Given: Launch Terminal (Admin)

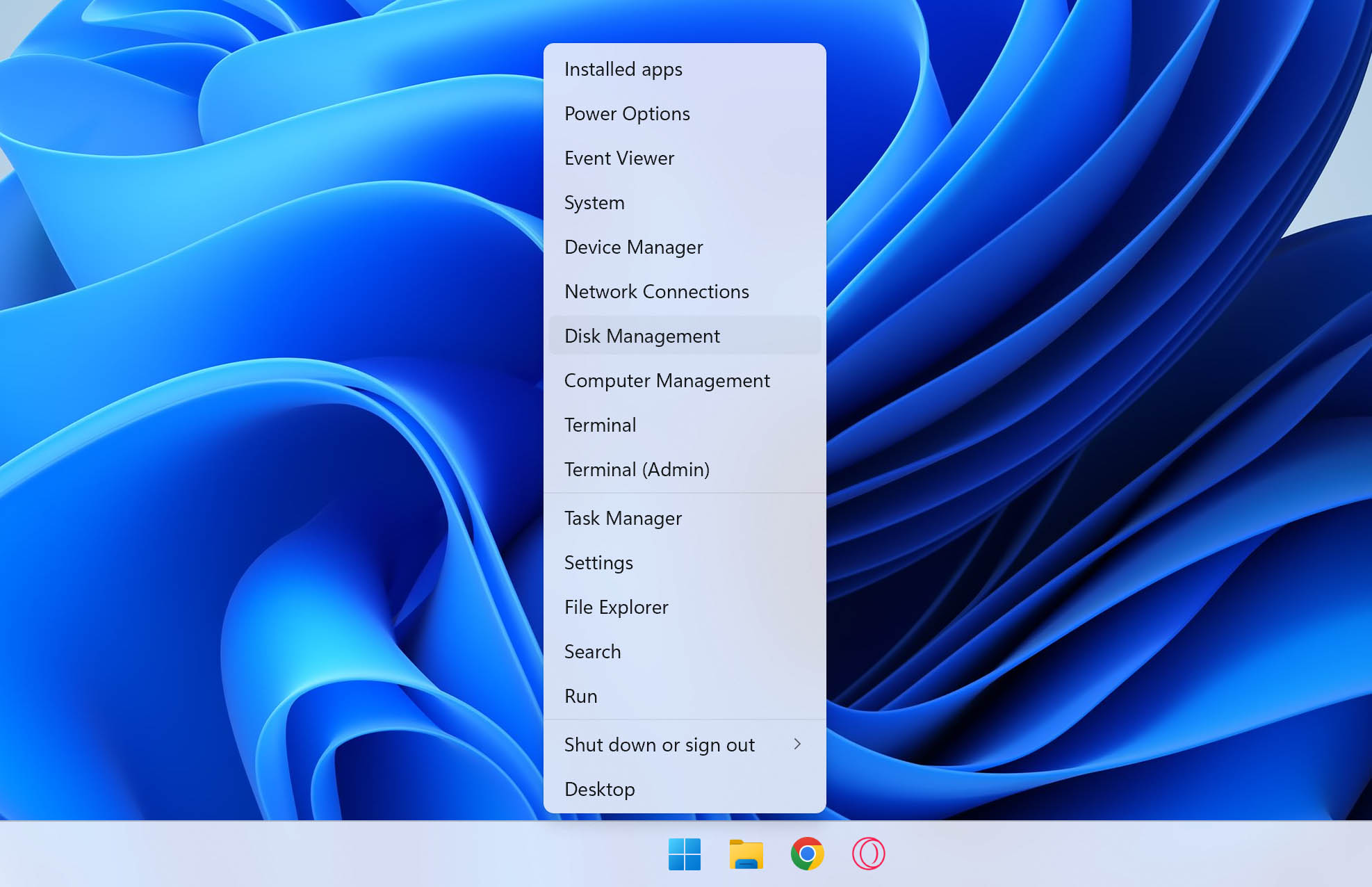Looking at the screenshot, I should point(637,470).
